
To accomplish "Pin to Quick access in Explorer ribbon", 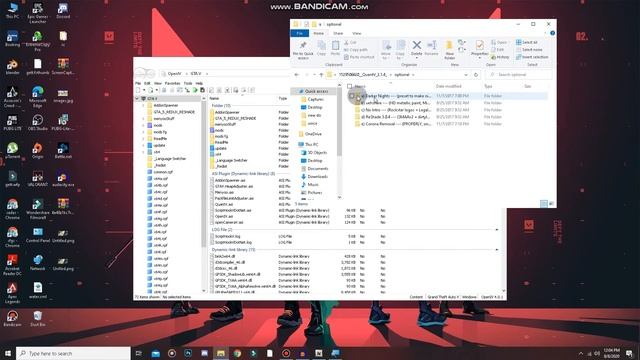I will pos(303,50).
